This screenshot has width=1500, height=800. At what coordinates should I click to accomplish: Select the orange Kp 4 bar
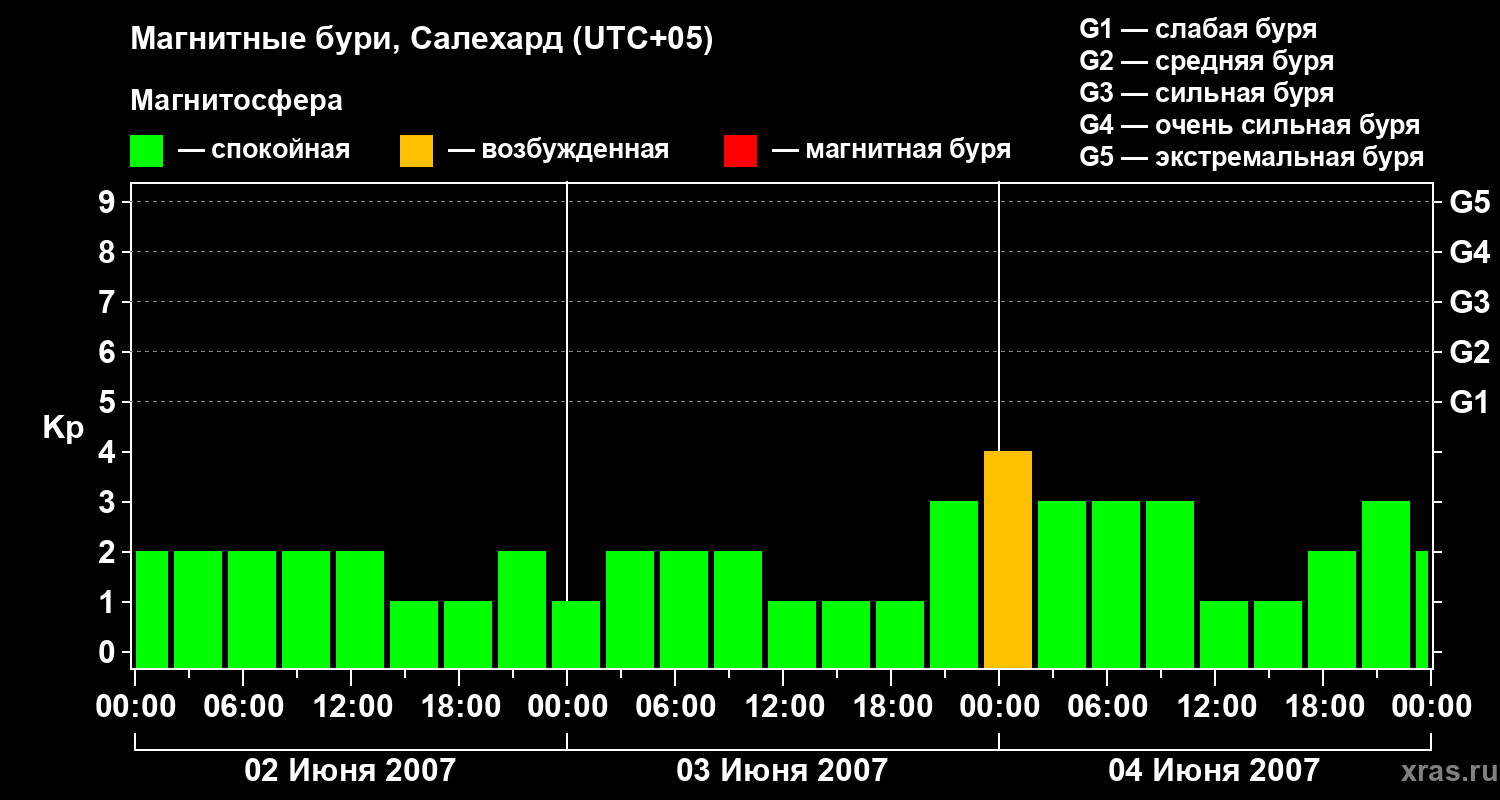pyautogui.click(x=1008, y=560)
